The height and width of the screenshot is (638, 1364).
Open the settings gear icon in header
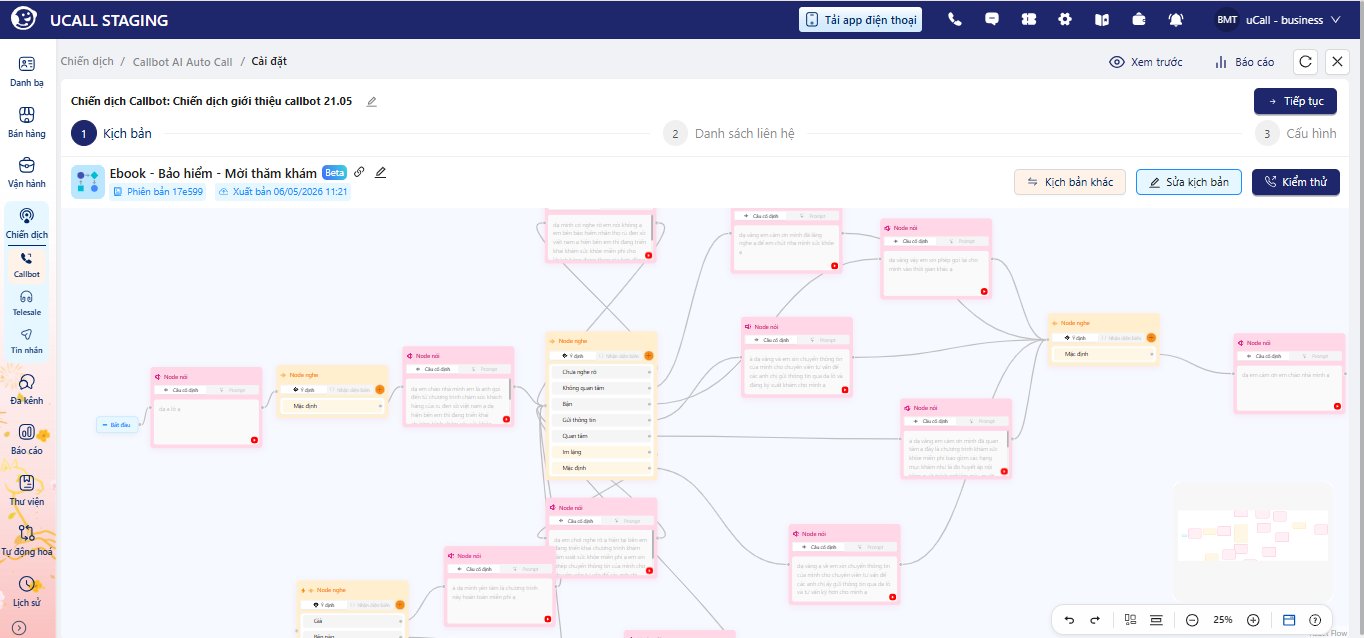[1065, 19]
